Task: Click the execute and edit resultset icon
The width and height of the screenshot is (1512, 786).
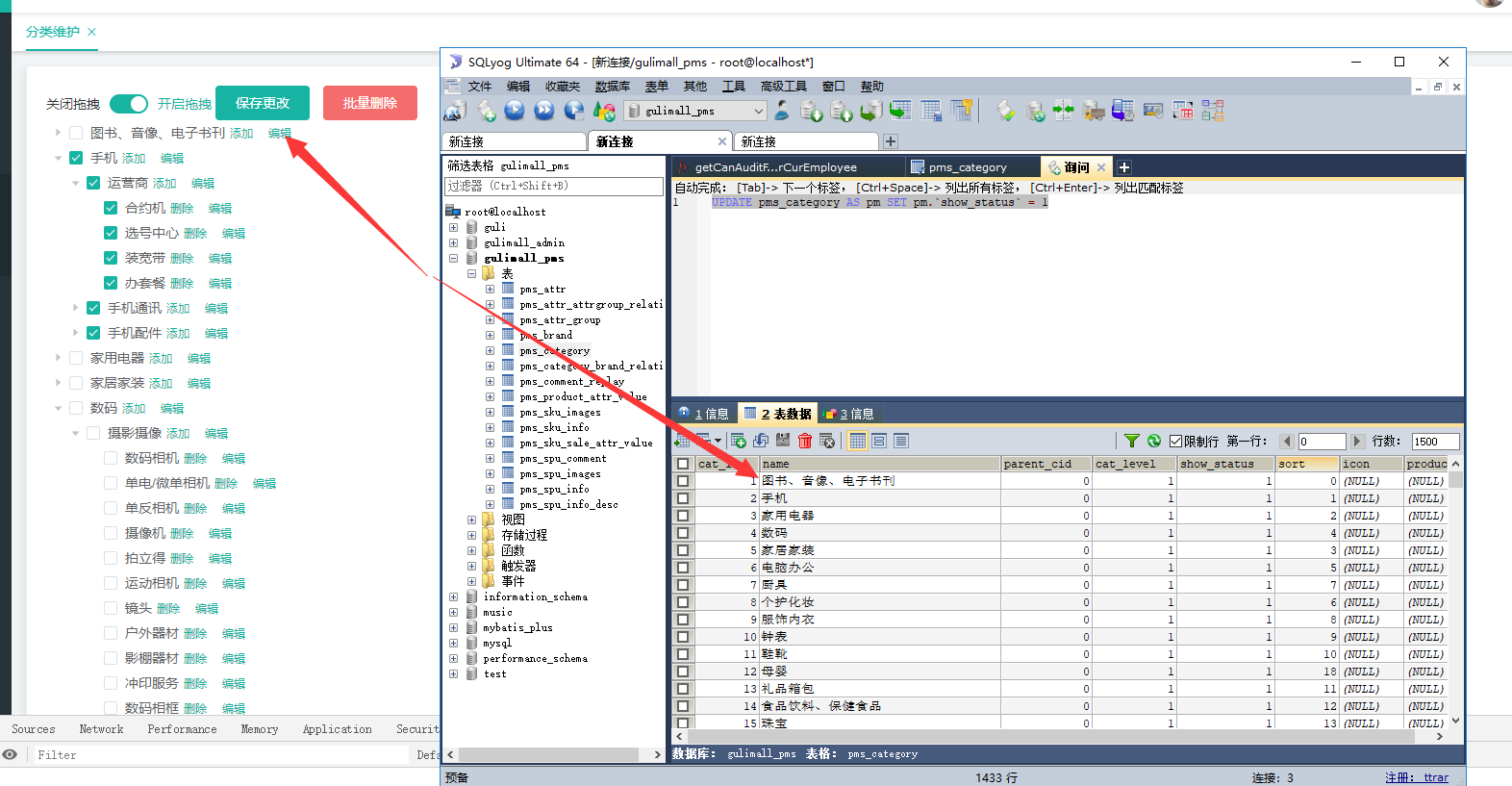Action: (574, 111)
